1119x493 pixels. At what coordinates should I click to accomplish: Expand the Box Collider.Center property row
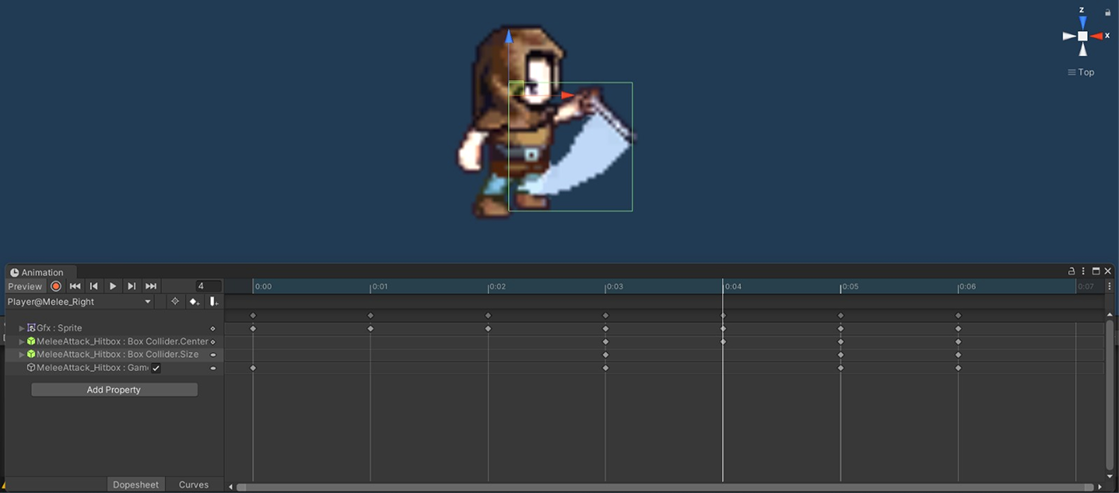22,341
